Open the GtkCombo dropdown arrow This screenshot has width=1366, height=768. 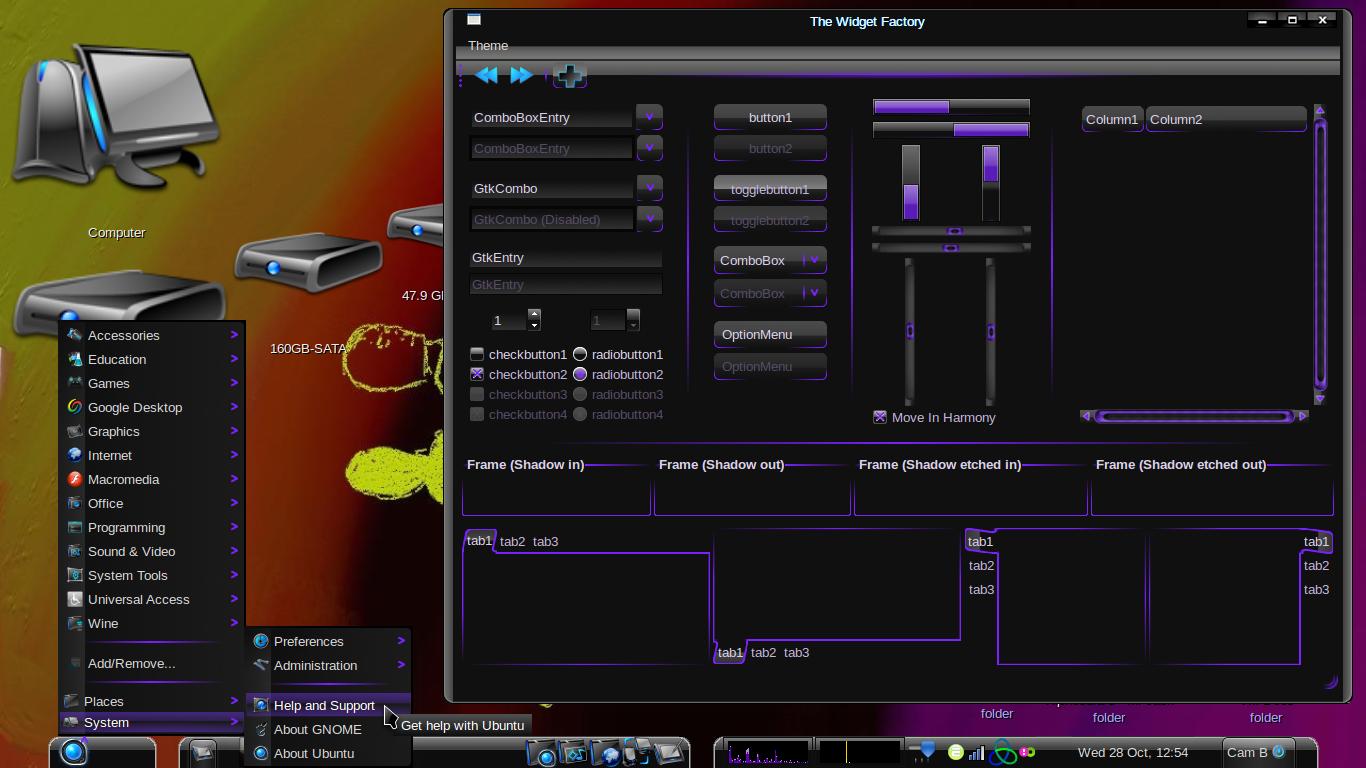point(649,188)
